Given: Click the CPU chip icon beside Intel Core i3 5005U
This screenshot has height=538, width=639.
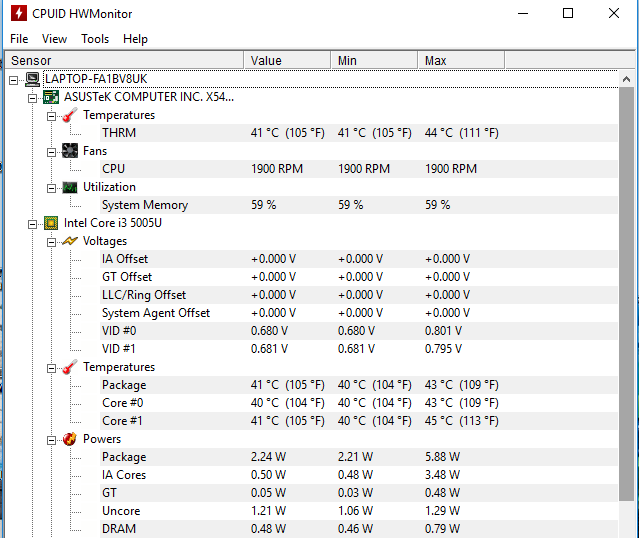Looking at the screenshot, I should (51, 223).
